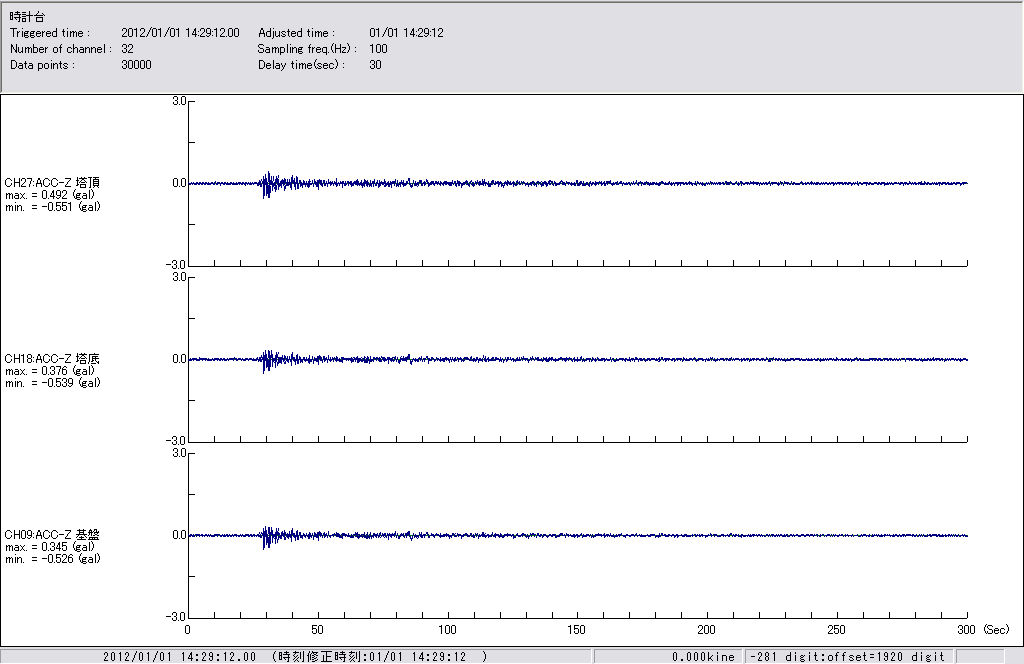Click the CH09 max. = 0.345 reading
Image resolution: width=1024 pixels, height=664 pixels.
[x=50, y=546]
